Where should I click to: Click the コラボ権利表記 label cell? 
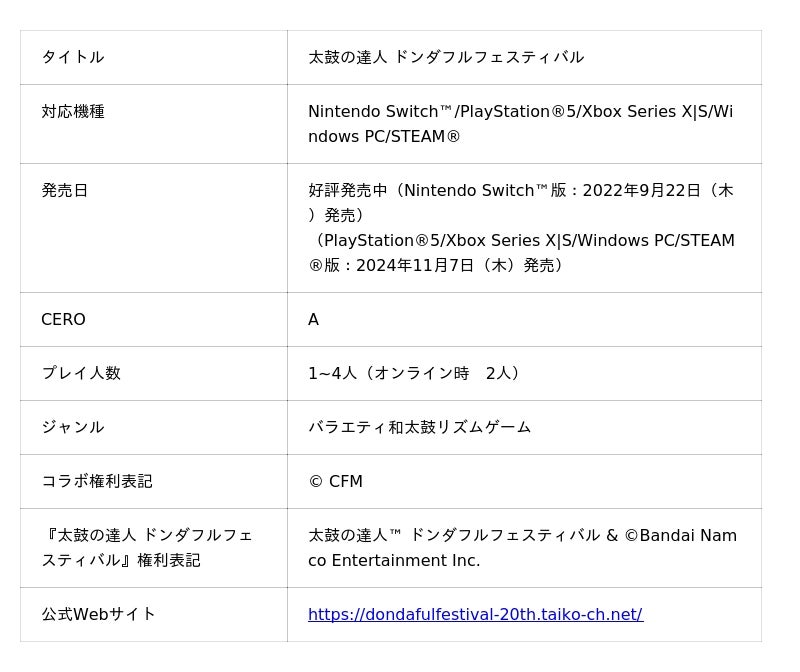96,481
